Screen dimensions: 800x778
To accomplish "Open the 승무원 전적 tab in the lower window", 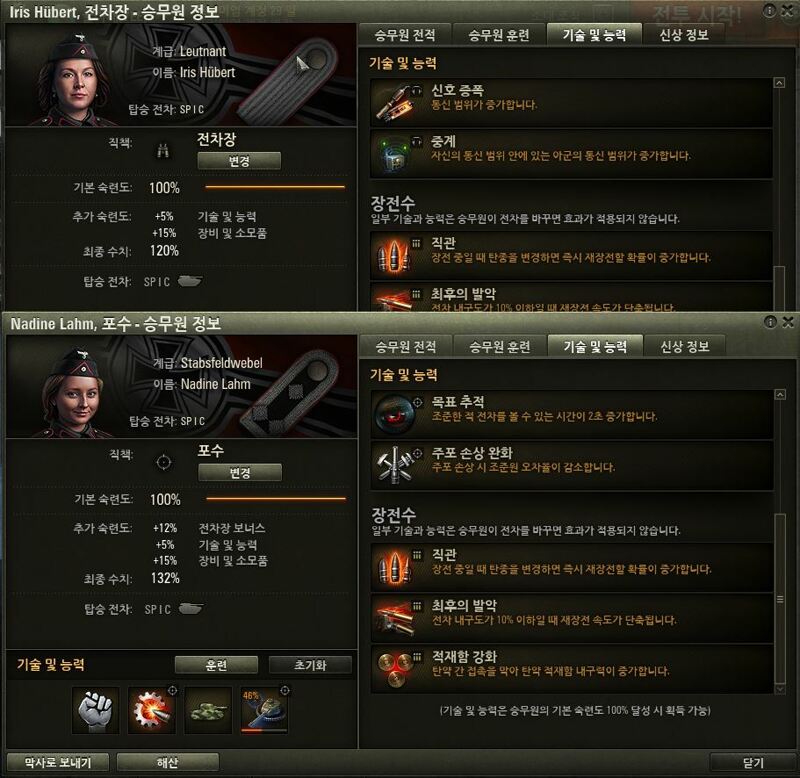I will pos(406,347).
